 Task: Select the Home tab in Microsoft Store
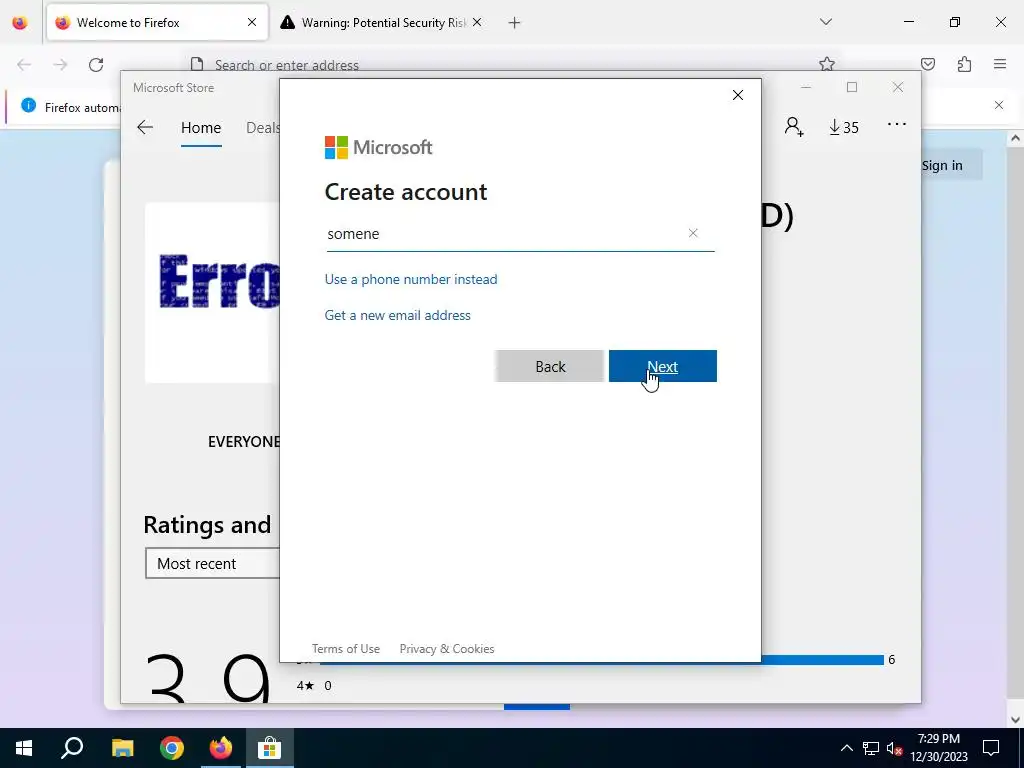pos(201,128)
